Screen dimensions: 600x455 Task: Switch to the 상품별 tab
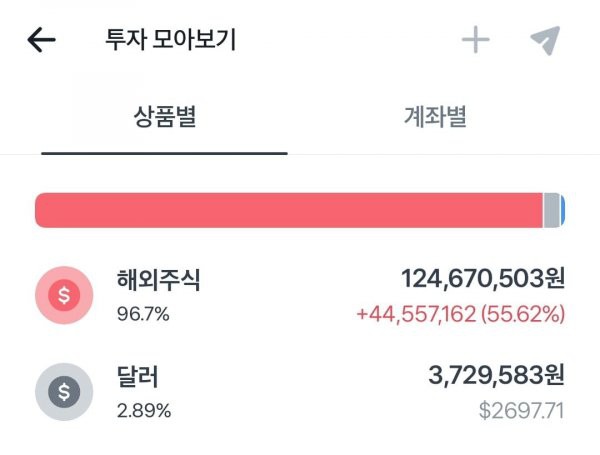[x=165, y=117]
